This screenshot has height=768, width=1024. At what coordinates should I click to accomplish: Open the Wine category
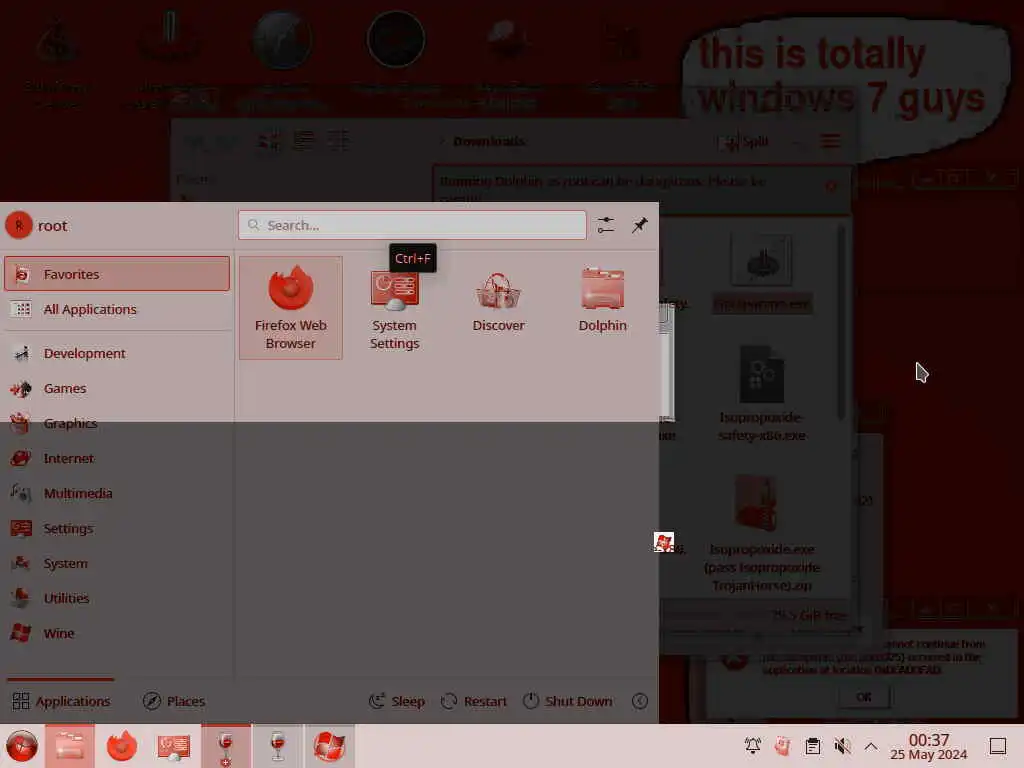click(x=117, y=633)
